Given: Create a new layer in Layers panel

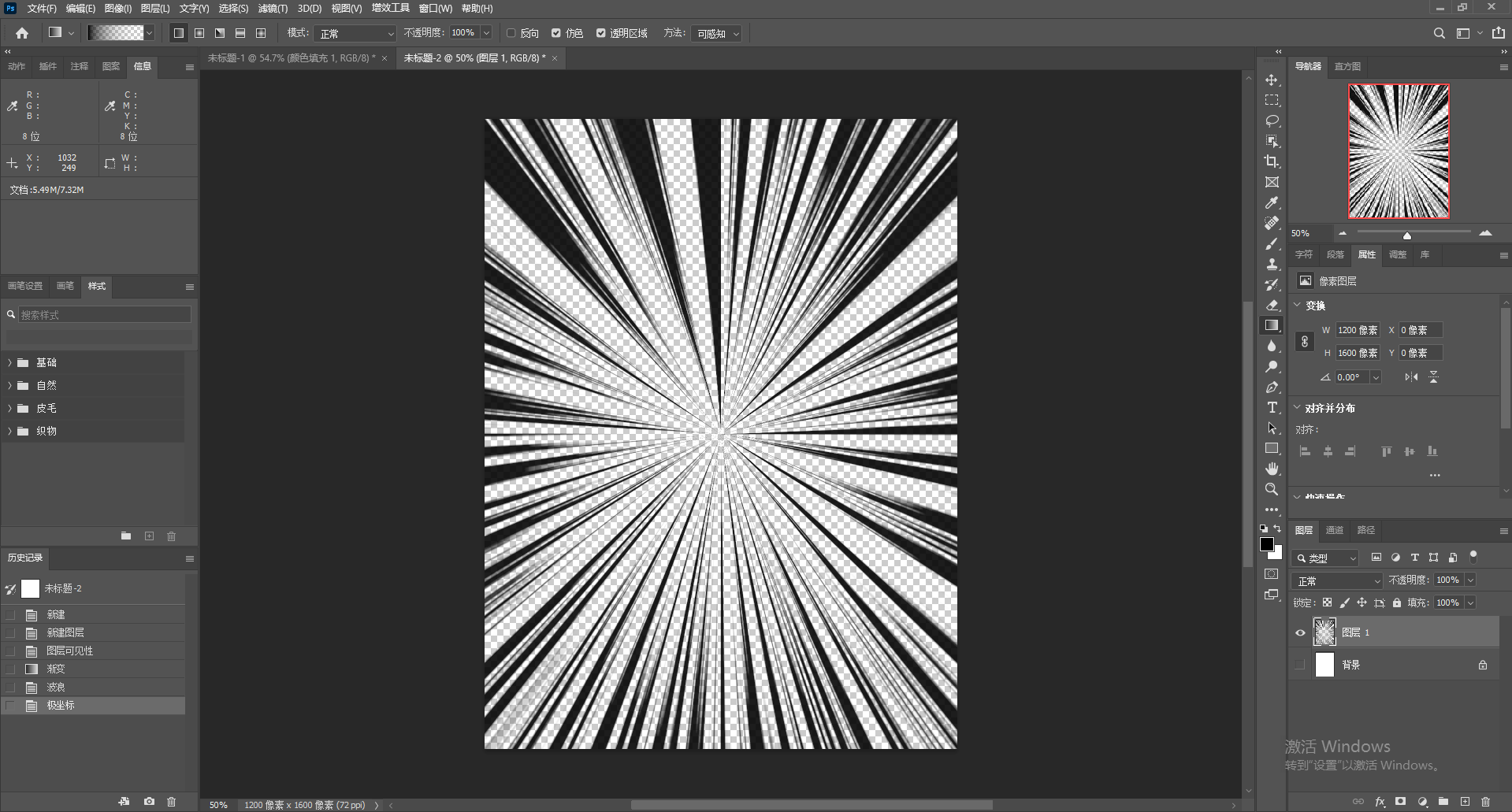Looking at the screenshot, I should [1465, 801].
